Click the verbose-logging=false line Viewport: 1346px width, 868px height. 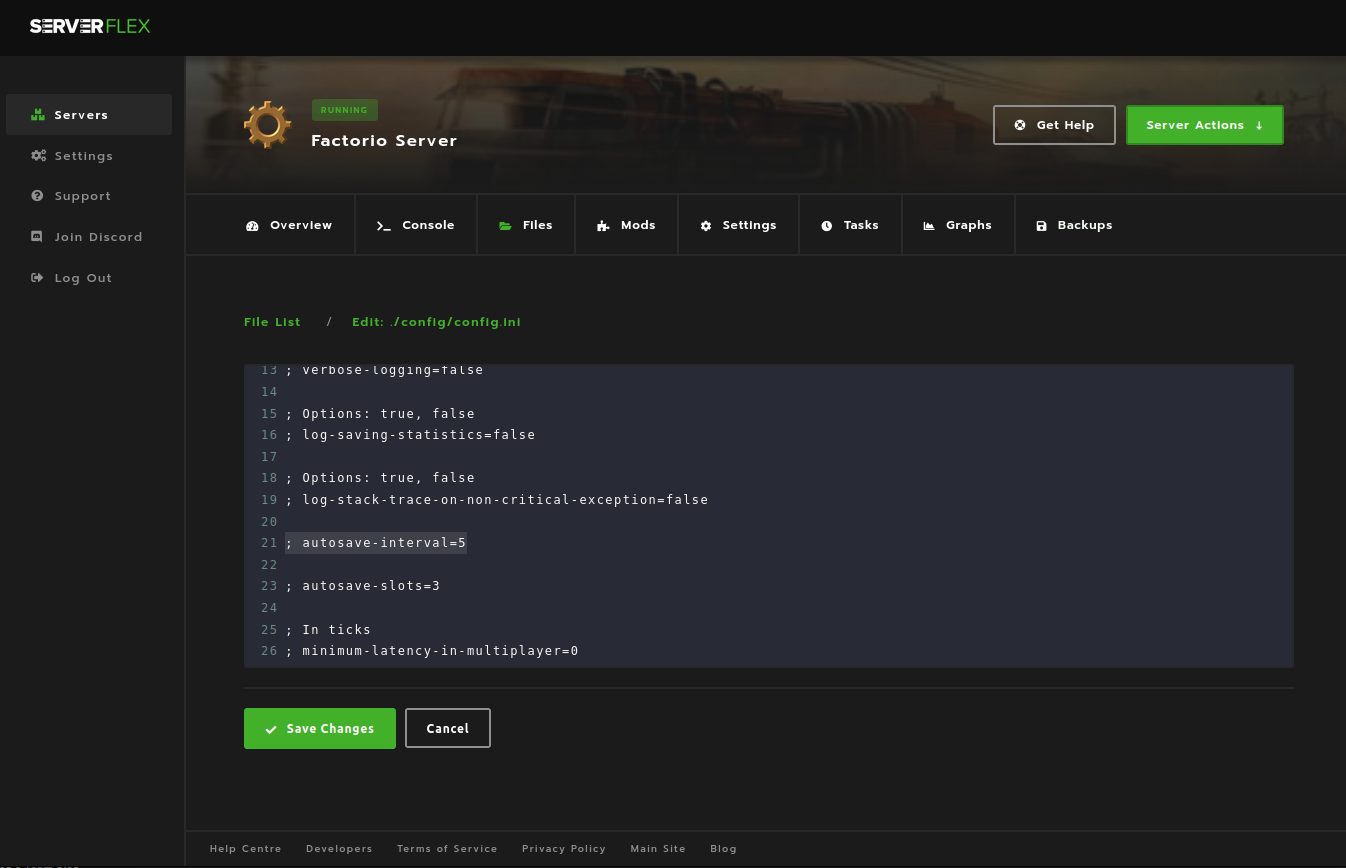pos(384,371)
